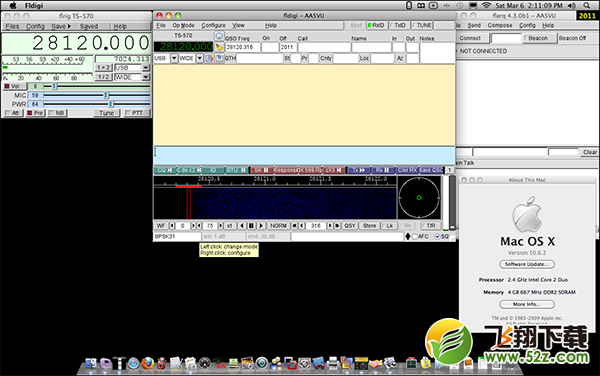The height and width of the screenshot is (376, 600).
Task: Click the MIC gain slider in flrig
Action: point(97,95)
